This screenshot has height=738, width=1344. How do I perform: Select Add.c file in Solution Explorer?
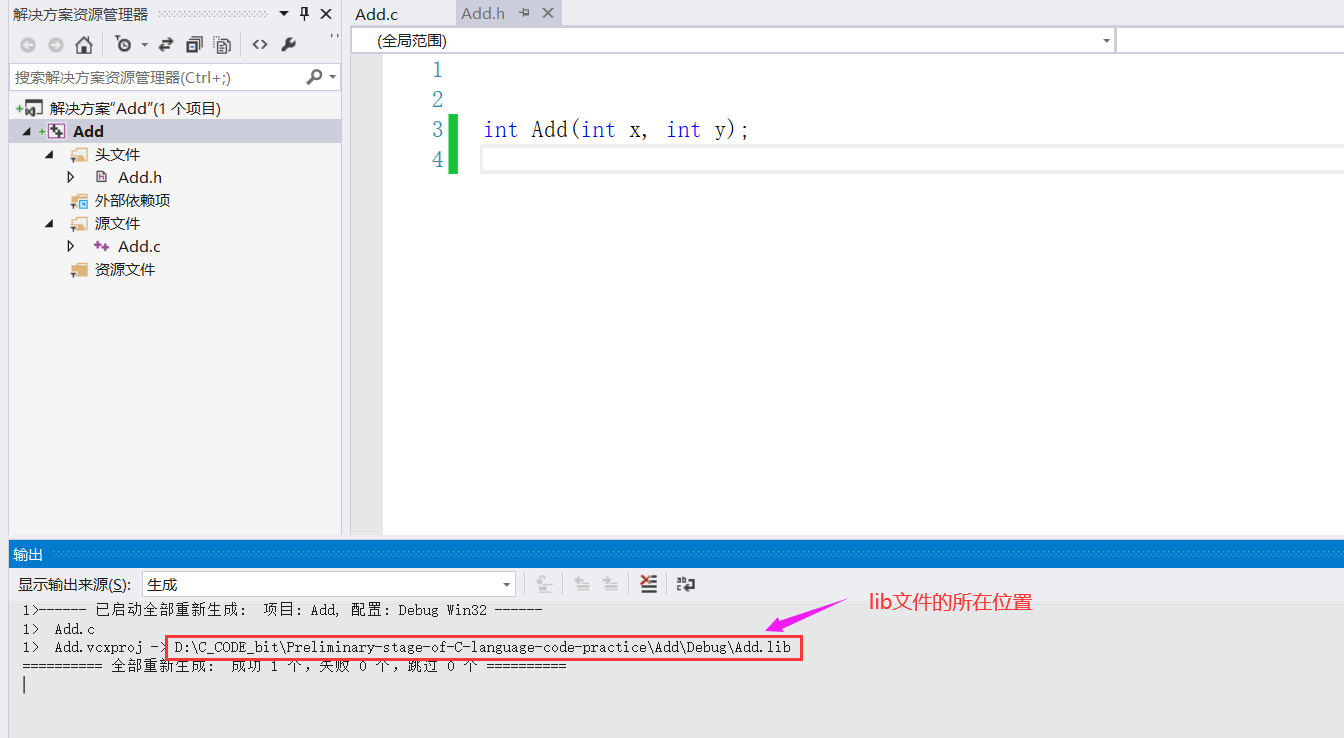click(140, 246)
